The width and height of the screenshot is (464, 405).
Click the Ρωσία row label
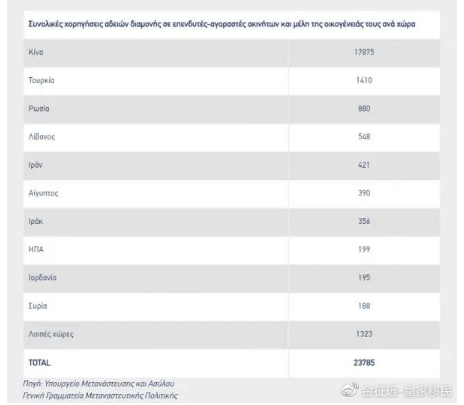tap(39, 109)
